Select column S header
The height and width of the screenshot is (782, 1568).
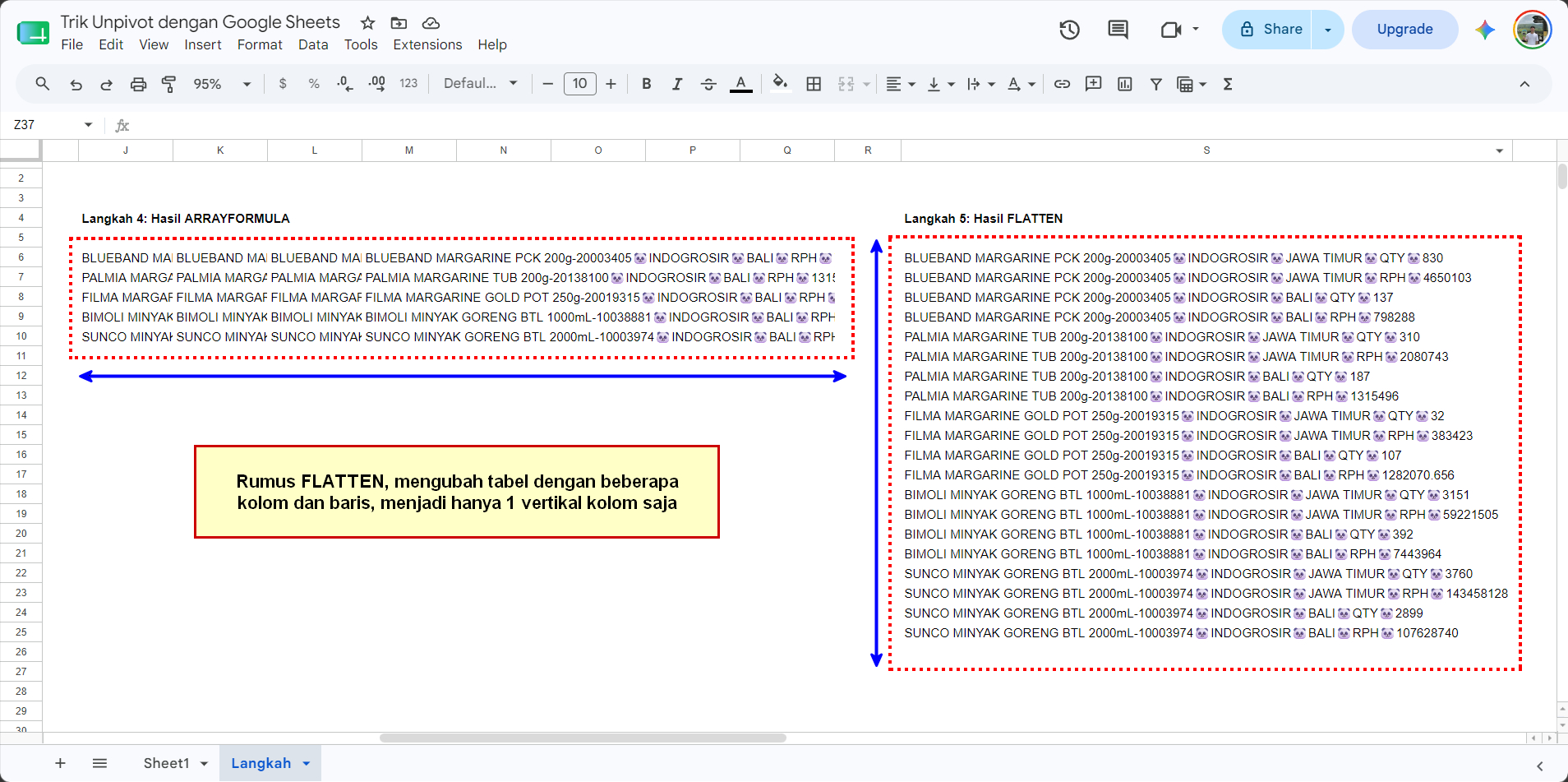click(x=1206, y=150)
